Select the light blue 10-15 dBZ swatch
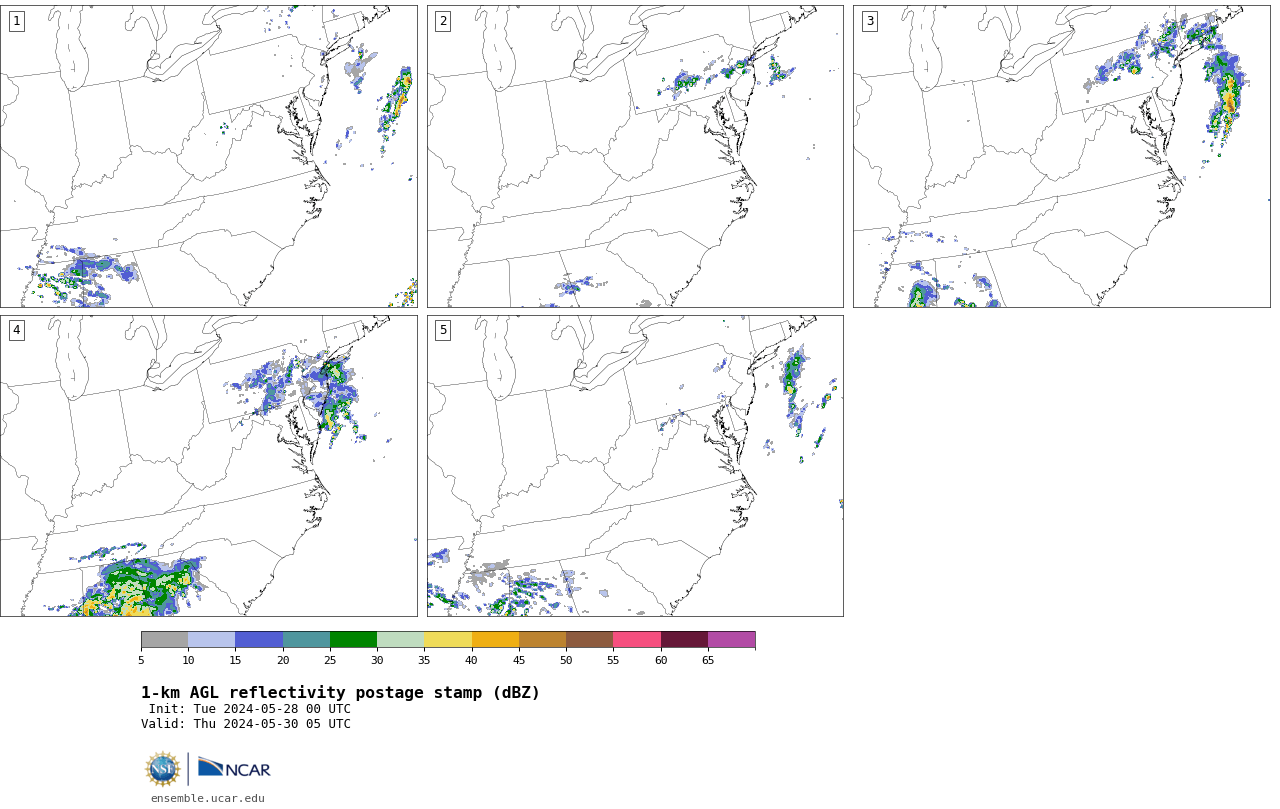 click(x=211, y=640)
